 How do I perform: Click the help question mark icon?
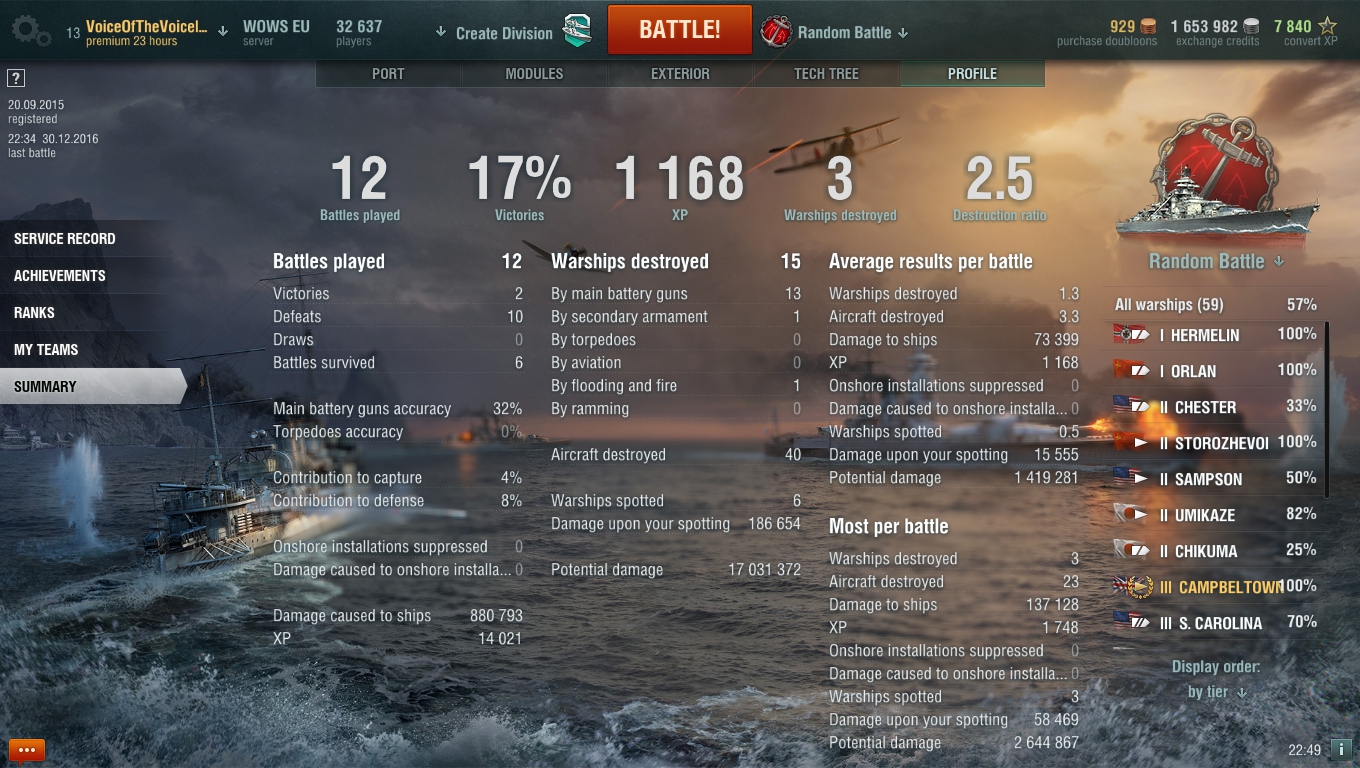coord(15,78)
